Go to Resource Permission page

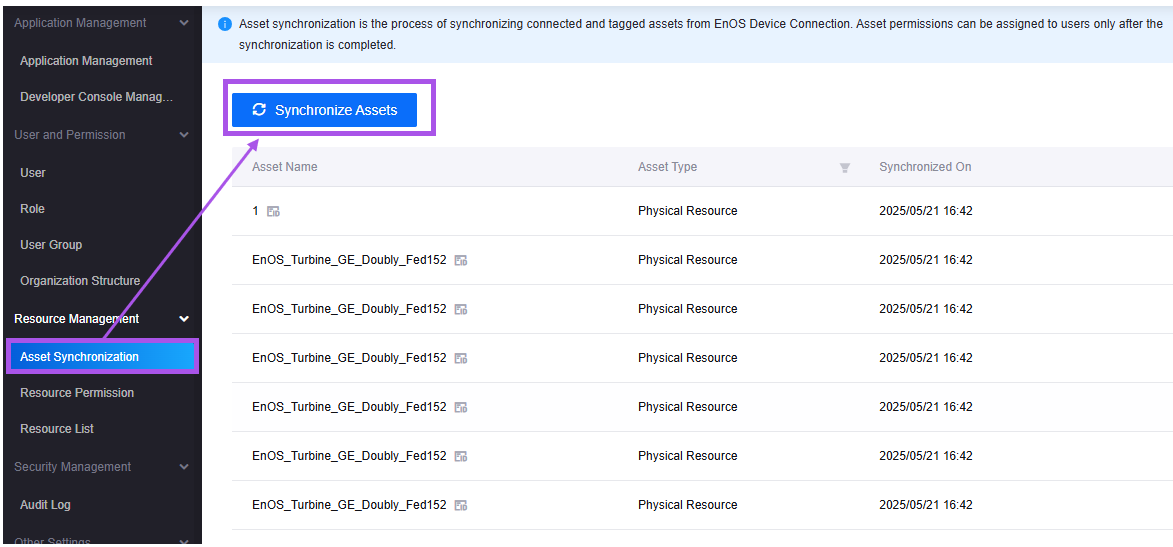click(77, 393)
